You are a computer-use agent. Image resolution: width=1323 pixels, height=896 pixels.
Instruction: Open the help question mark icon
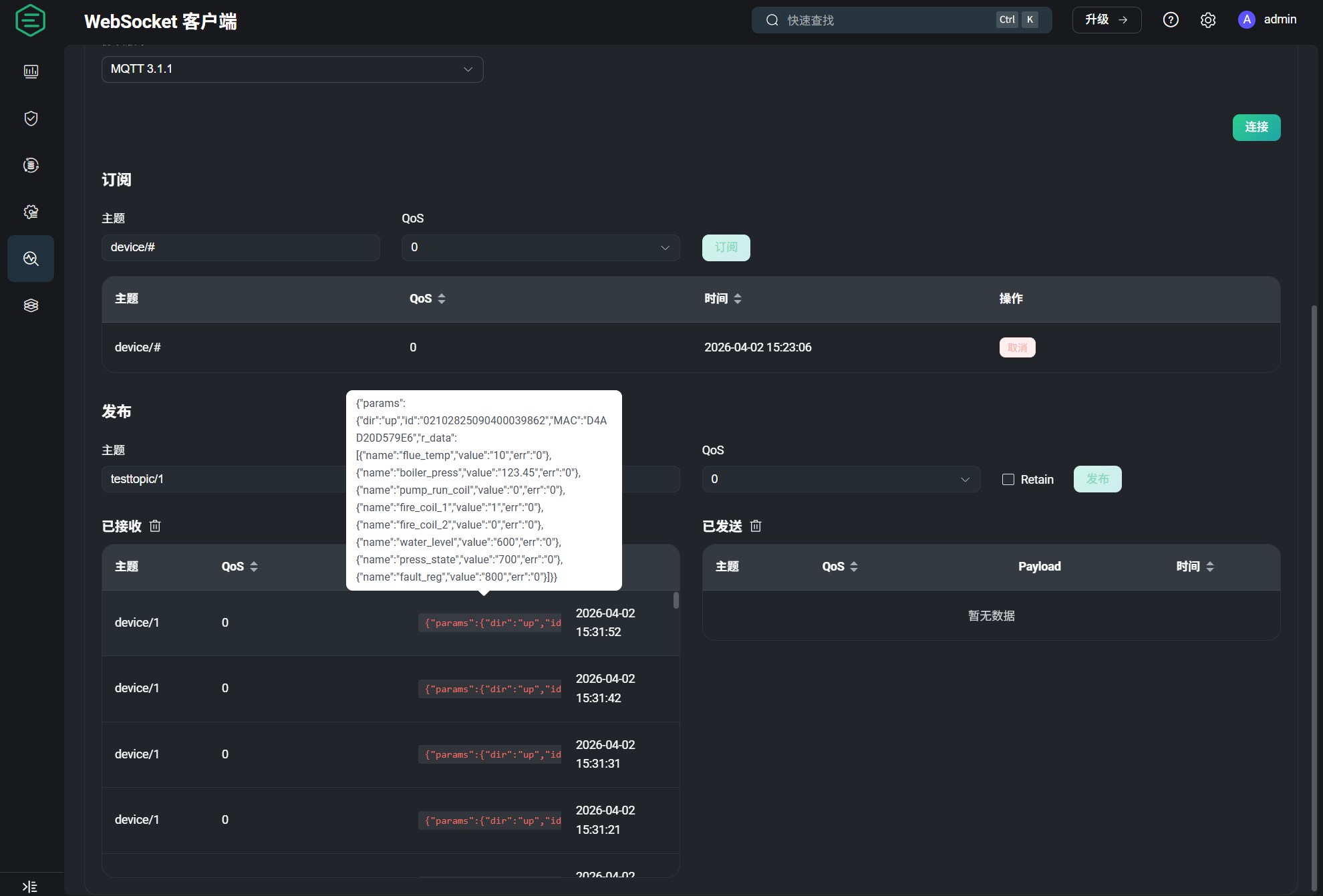click(1171, 20)
